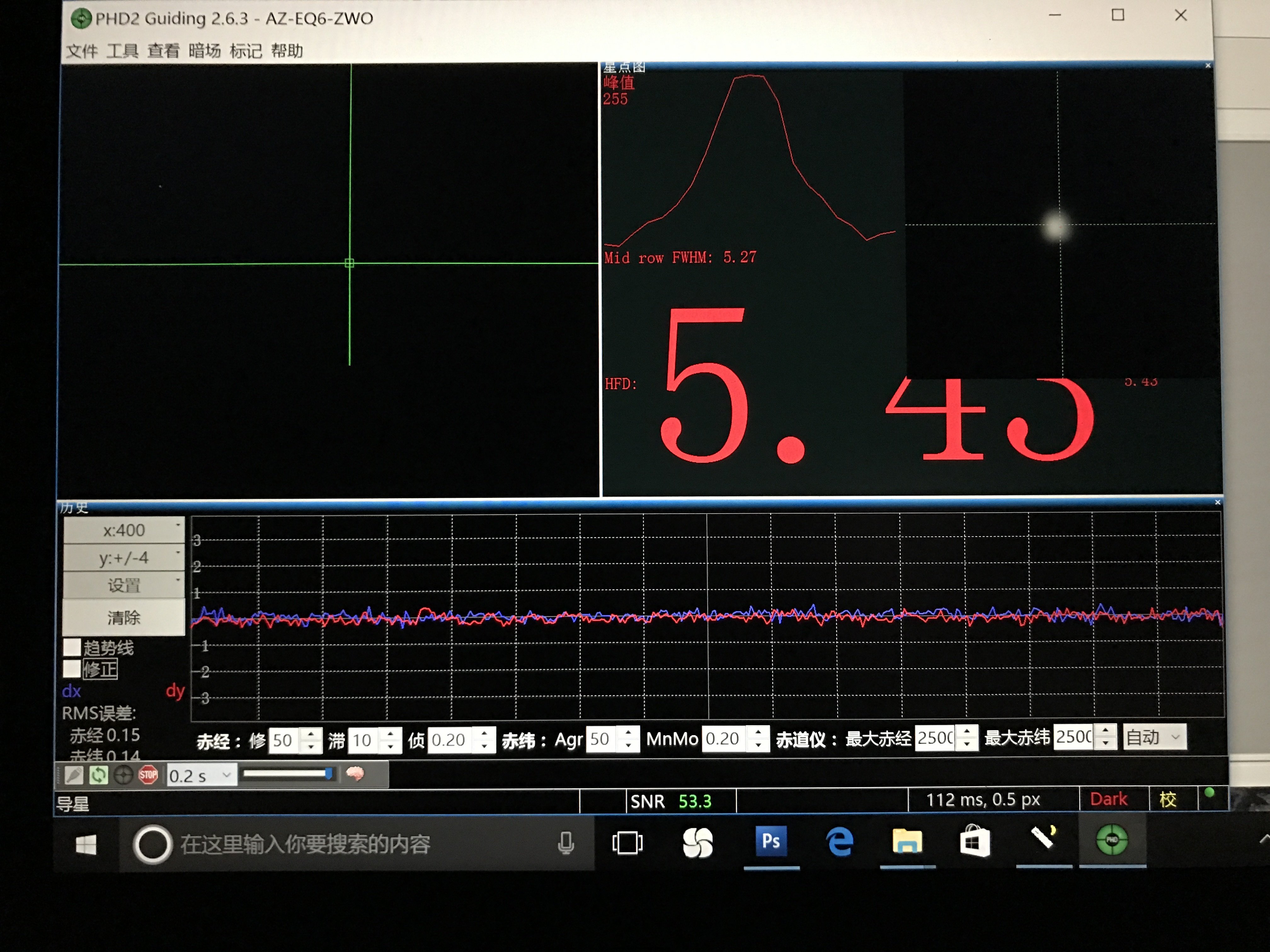Open the Windows Start menu

(x=86, y=844)
